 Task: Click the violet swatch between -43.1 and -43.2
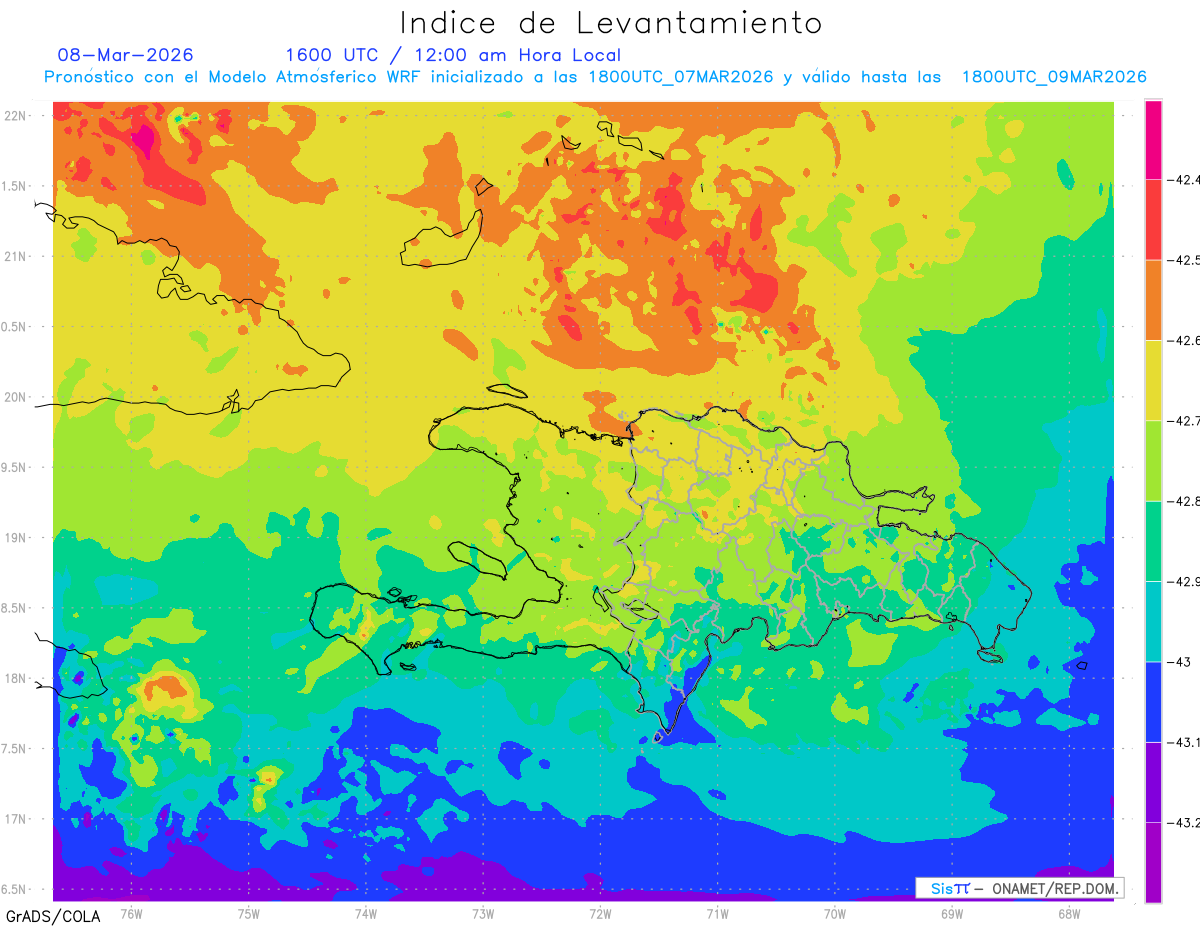point(1153,782)
